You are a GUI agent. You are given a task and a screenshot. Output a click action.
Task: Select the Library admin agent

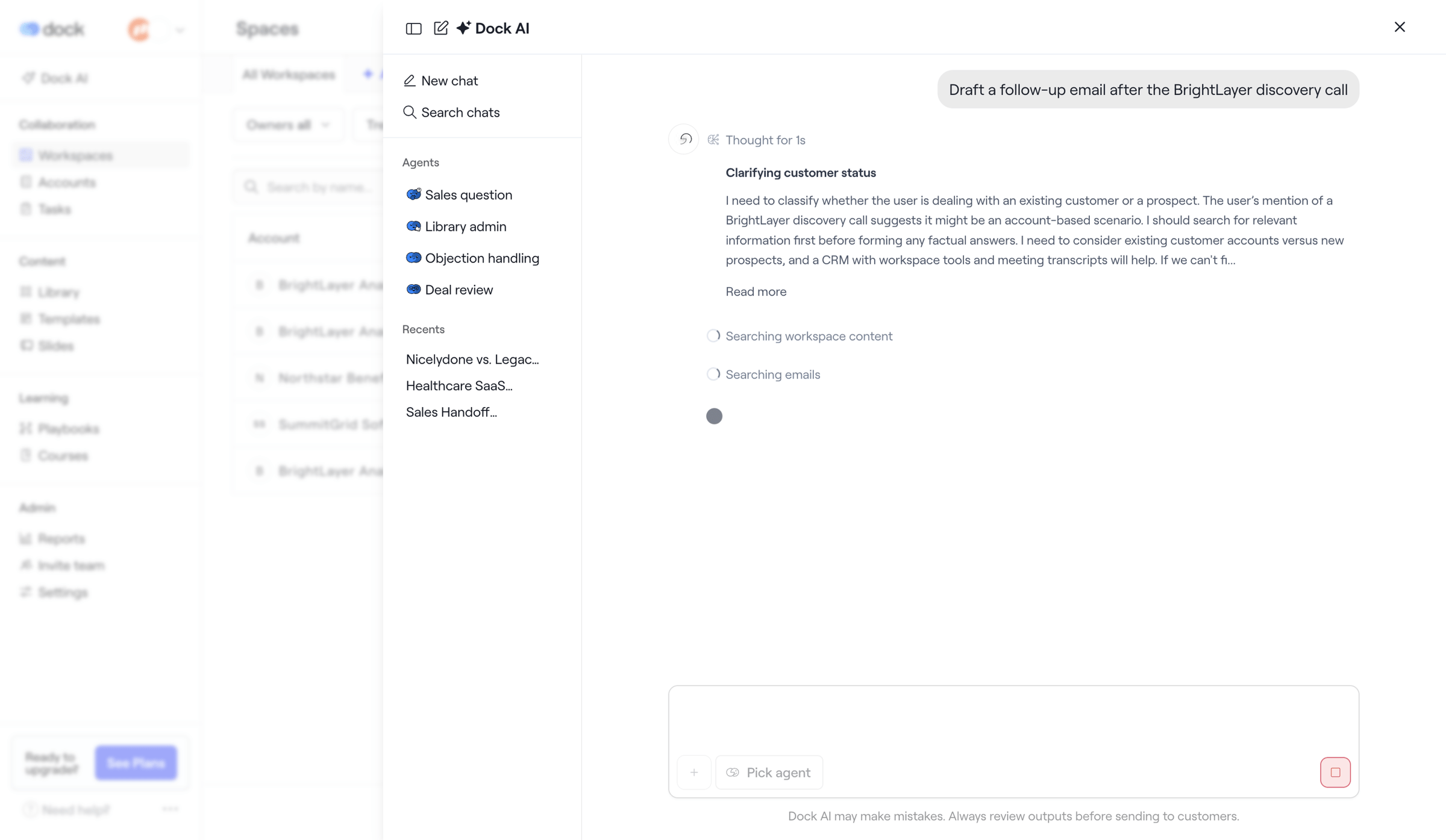tap(457, 226)
